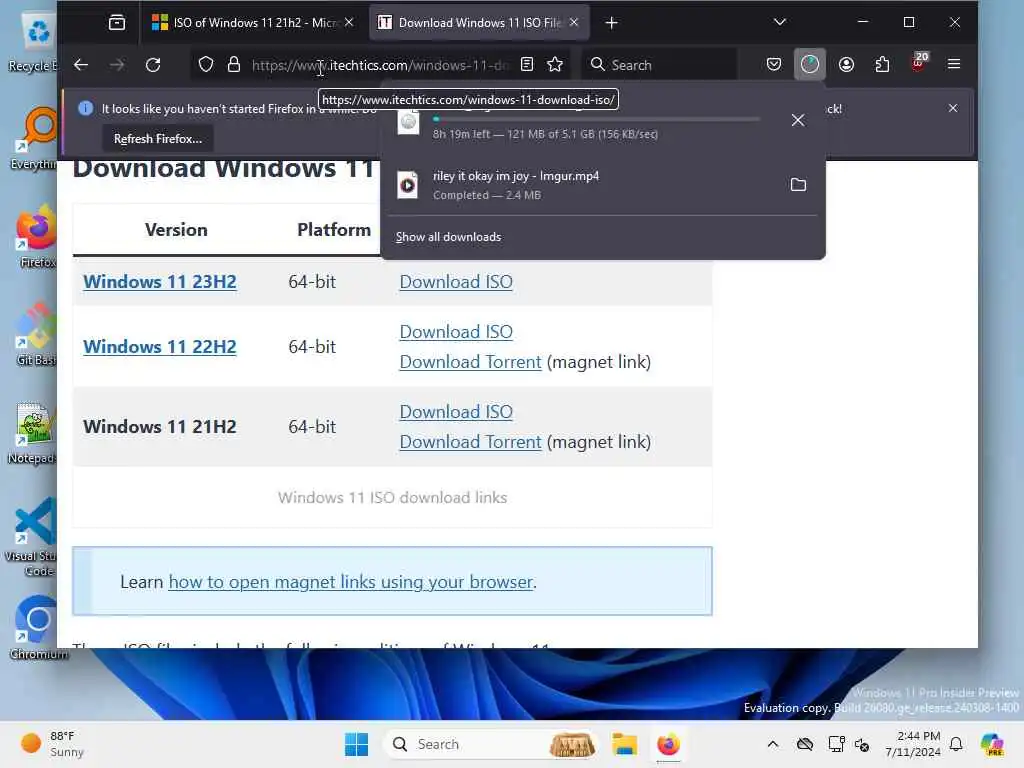The height and width of the screenshot is (768, 1024).
Task: Click the muted volume tray icon
Action: [x=862, y=744]
